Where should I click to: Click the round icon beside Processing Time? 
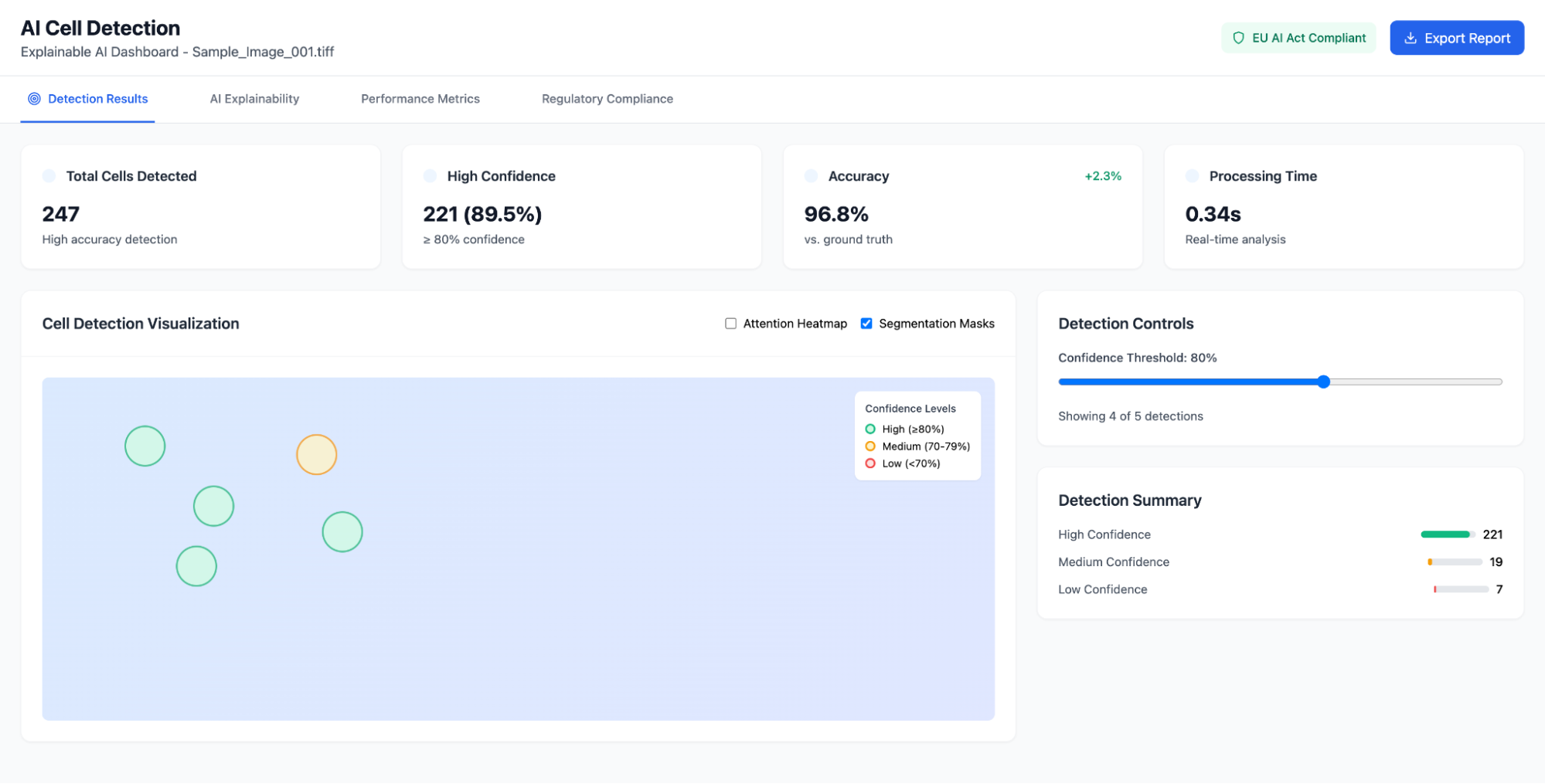click(x=1192, y=176)
